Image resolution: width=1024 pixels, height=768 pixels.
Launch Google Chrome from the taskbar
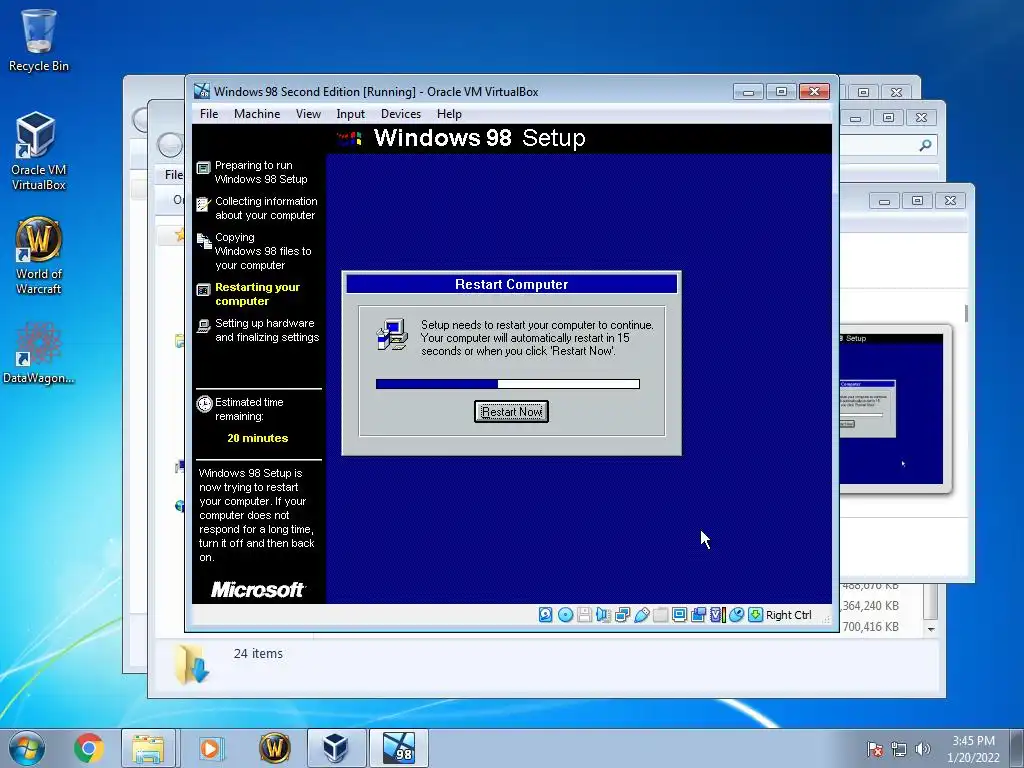click(x=89, y=748)
